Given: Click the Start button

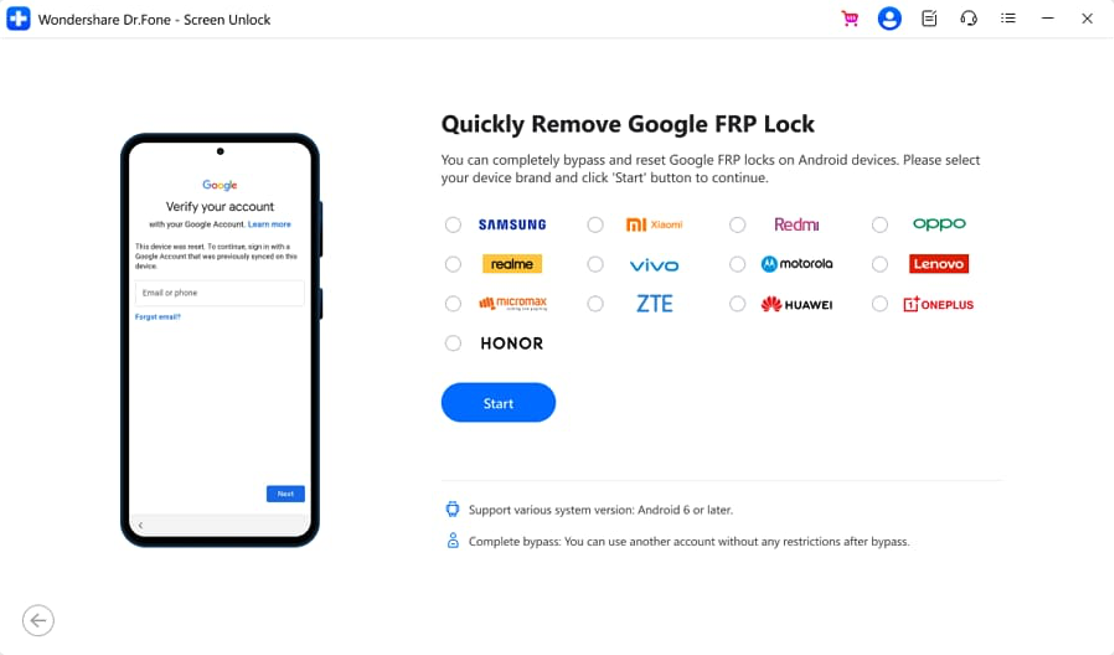Looking at the screenshot, I should pos(498,402).
